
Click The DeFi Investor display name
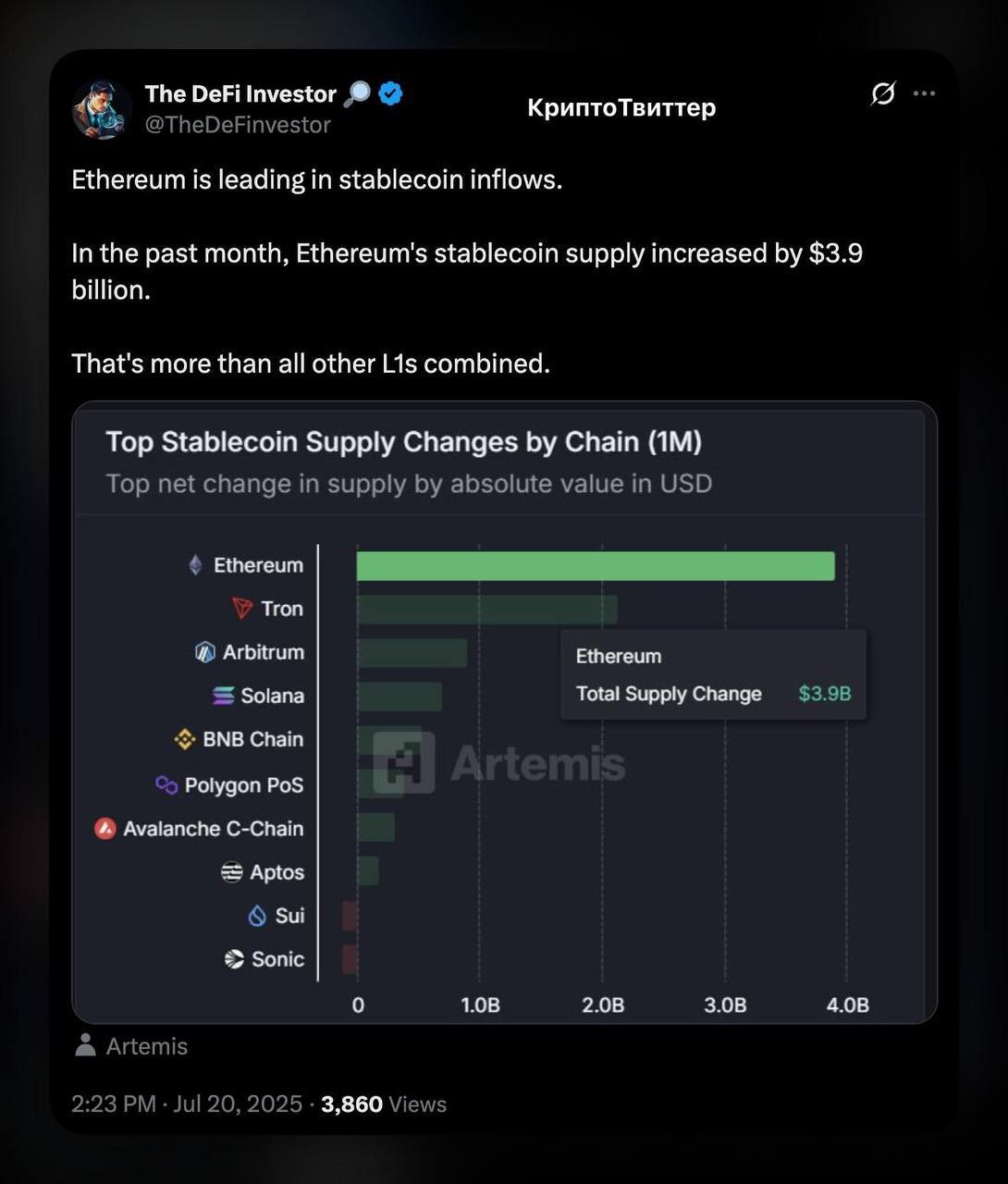pos(240,93)
